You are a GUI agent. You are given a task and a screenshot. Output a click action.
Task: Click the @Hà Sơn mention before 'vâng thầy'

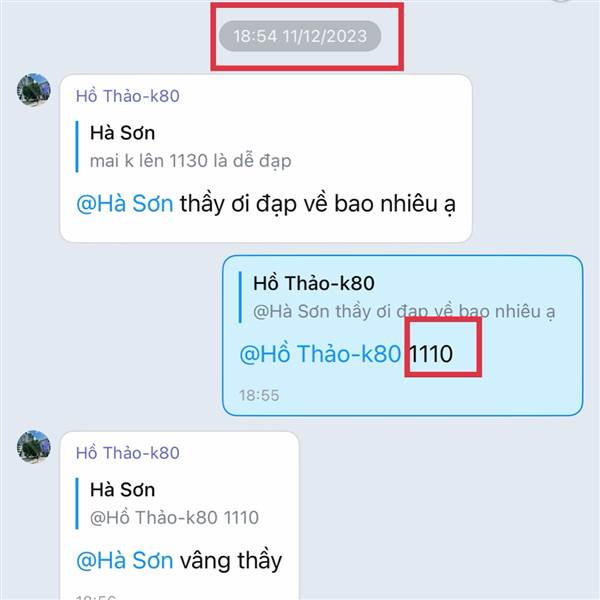(125, 561)
